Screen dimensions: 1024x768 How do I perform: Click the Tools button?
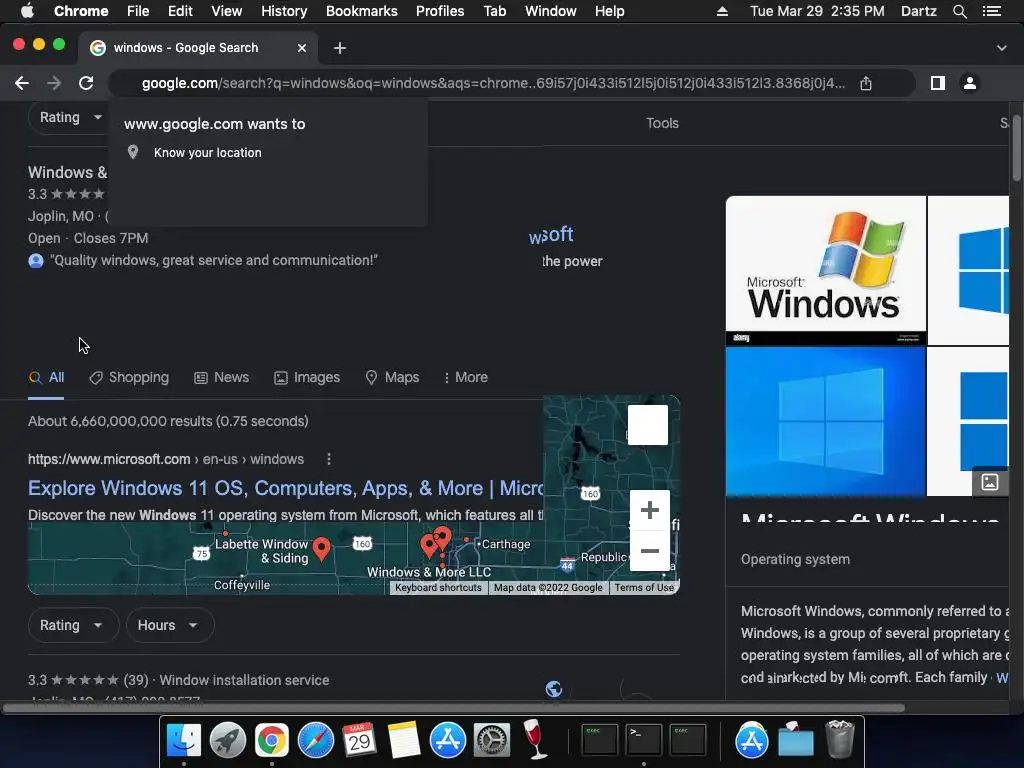pos(662,123)
